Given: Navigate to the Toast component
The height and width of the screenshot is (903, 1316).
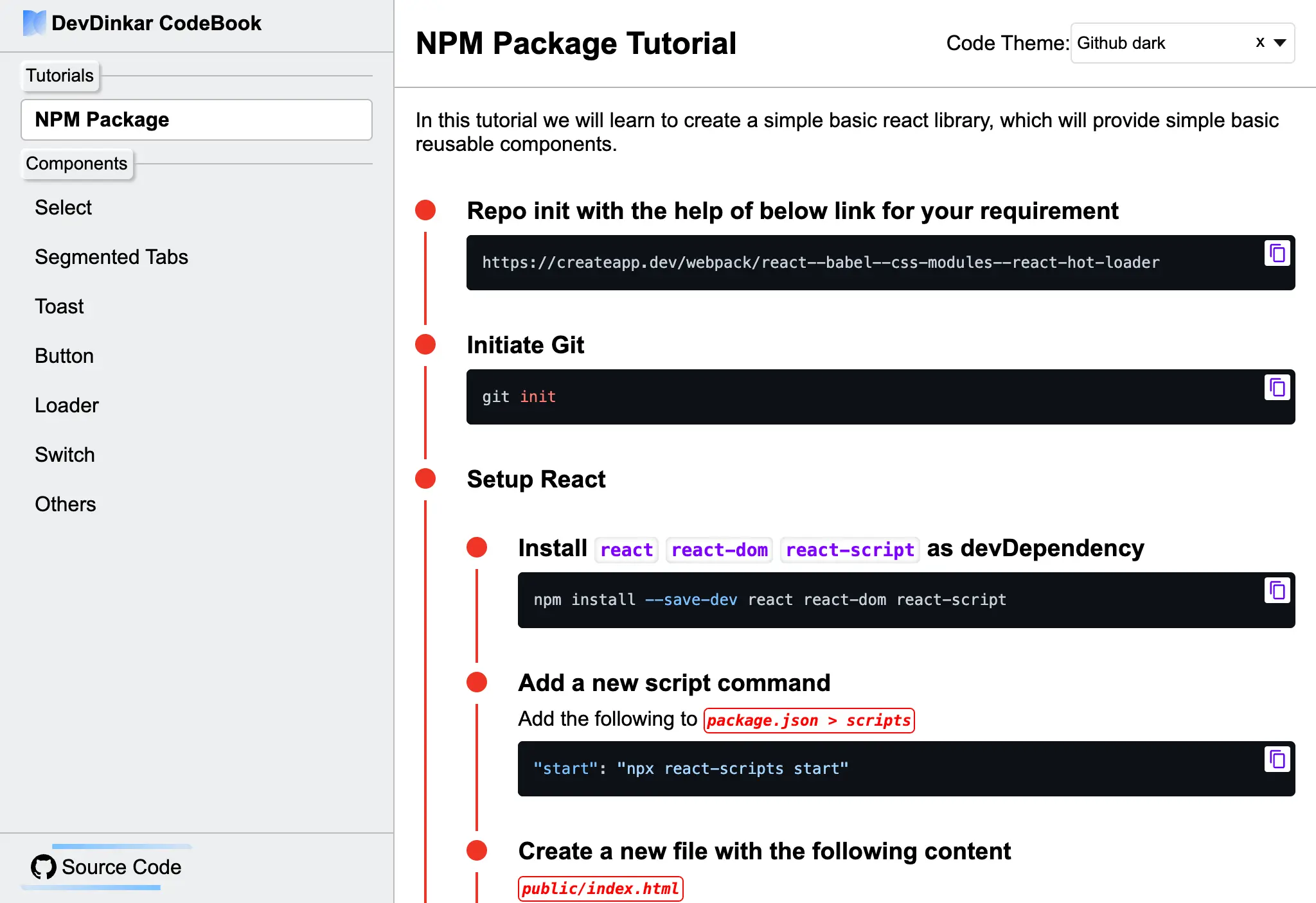Looking at the screenshot, I should [x=59, y=306].
